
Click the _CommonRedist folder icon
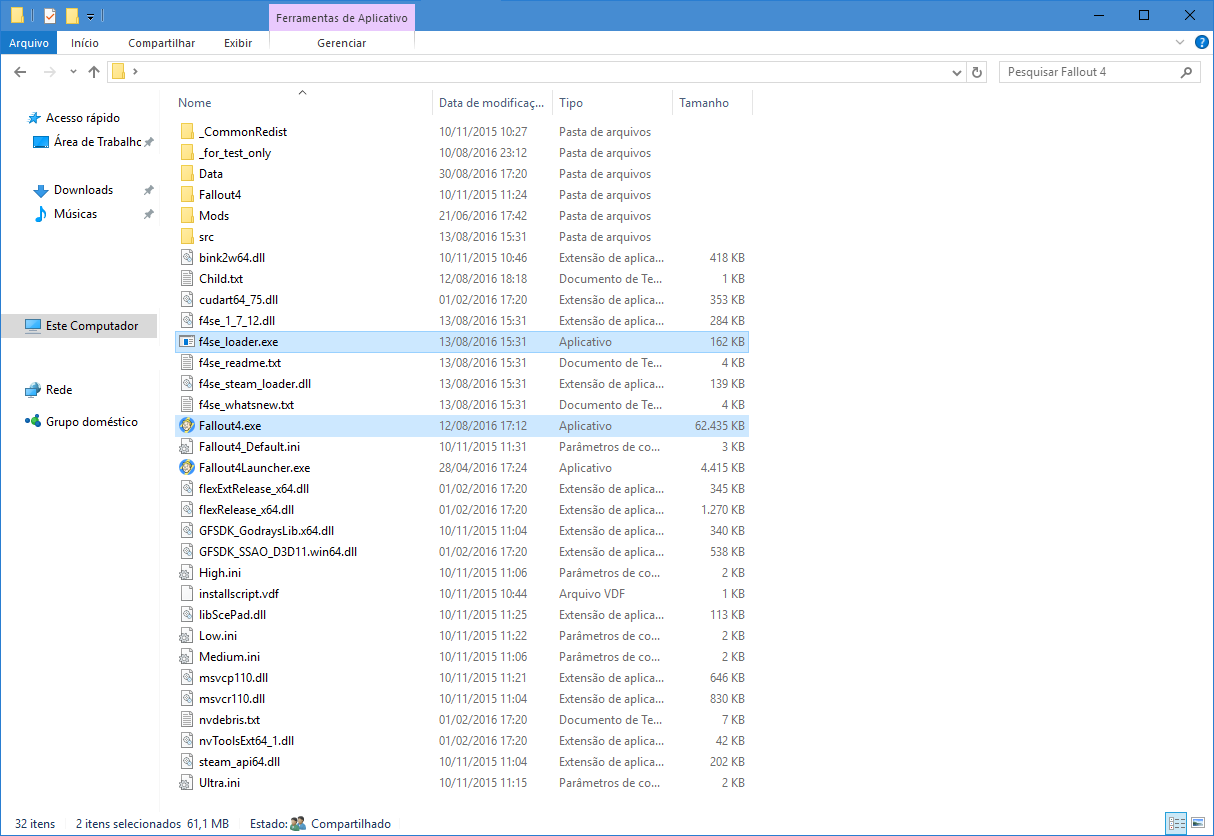tap(186, 132)
